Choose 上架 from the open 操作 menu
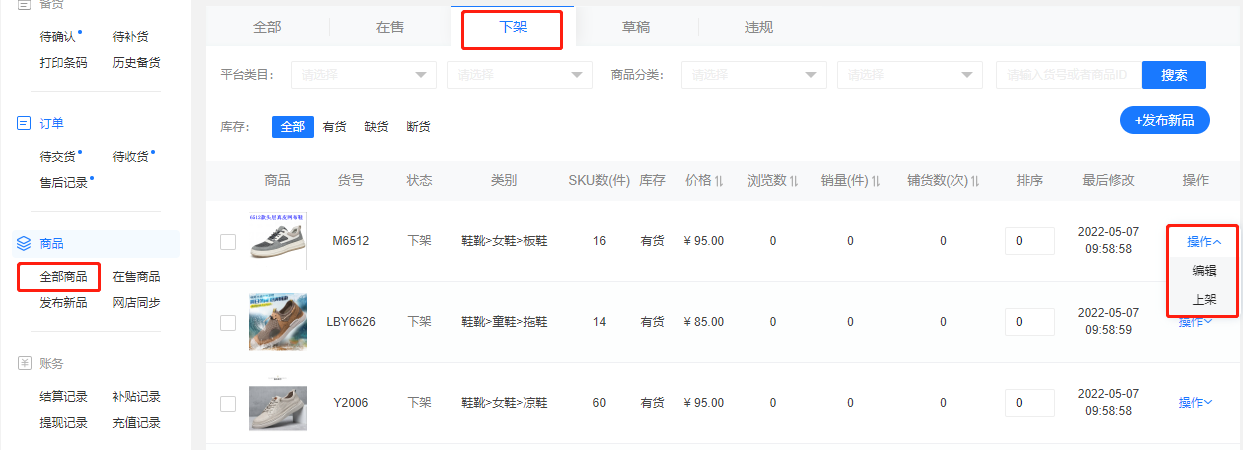 pyautogui.click(x=1204, y=299)
